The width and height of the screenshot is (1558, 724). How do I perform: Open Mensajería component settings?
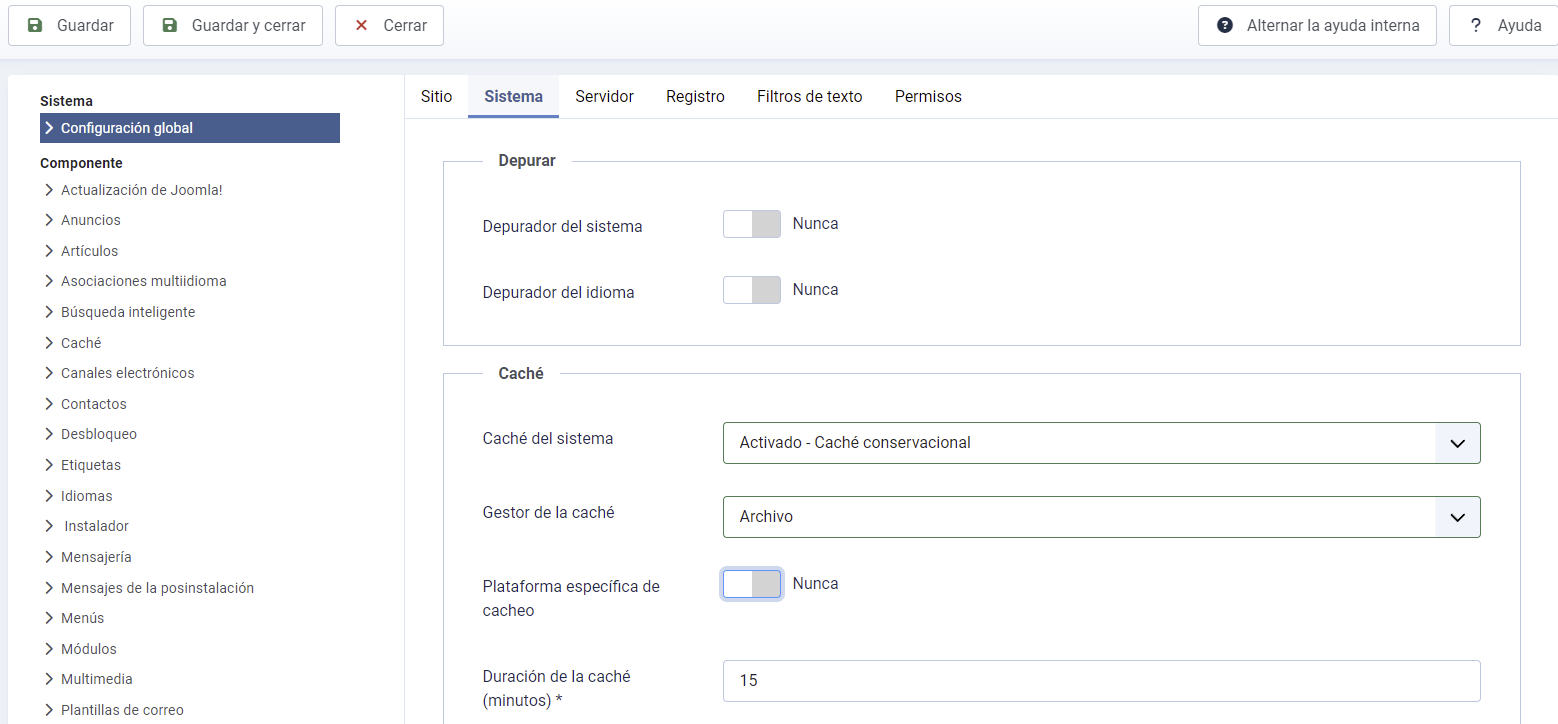click(96, 557)
